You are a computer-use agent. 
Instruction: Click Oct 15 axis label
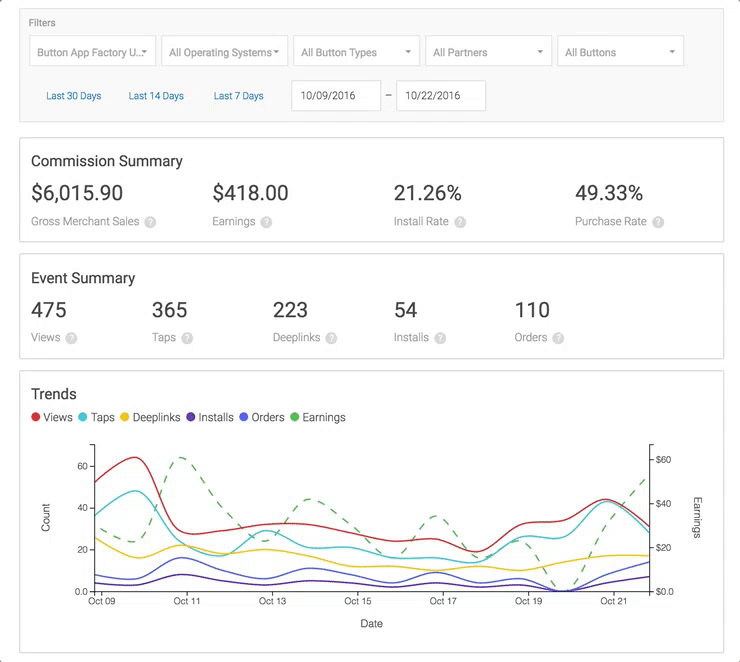click(x=358, y=601)
